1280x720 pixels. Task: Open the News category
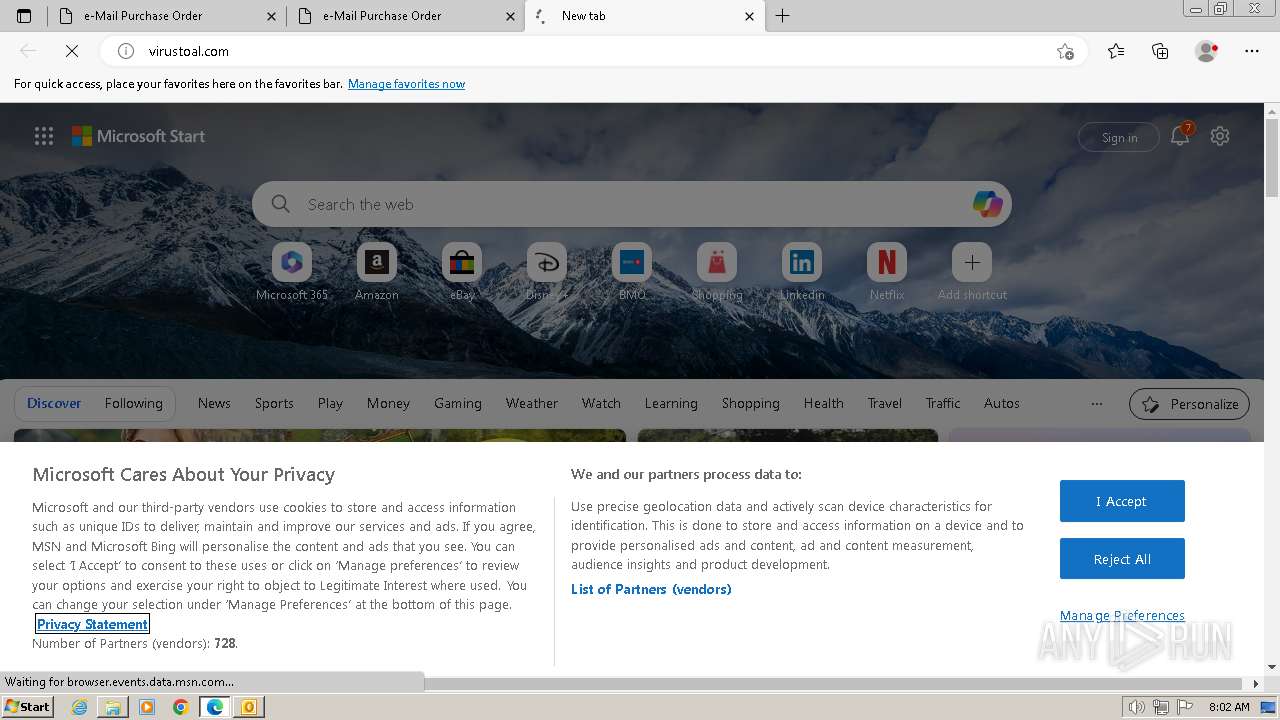coord(214,404)
